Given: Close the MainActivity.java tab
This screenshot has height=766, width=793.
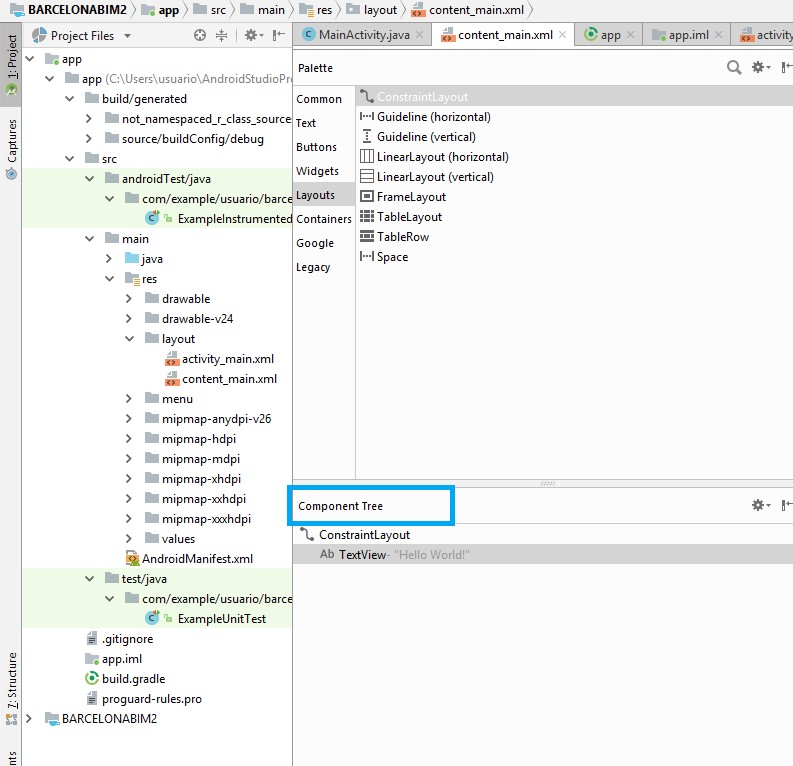Looking at the screenshot, I should click(420, 35).
